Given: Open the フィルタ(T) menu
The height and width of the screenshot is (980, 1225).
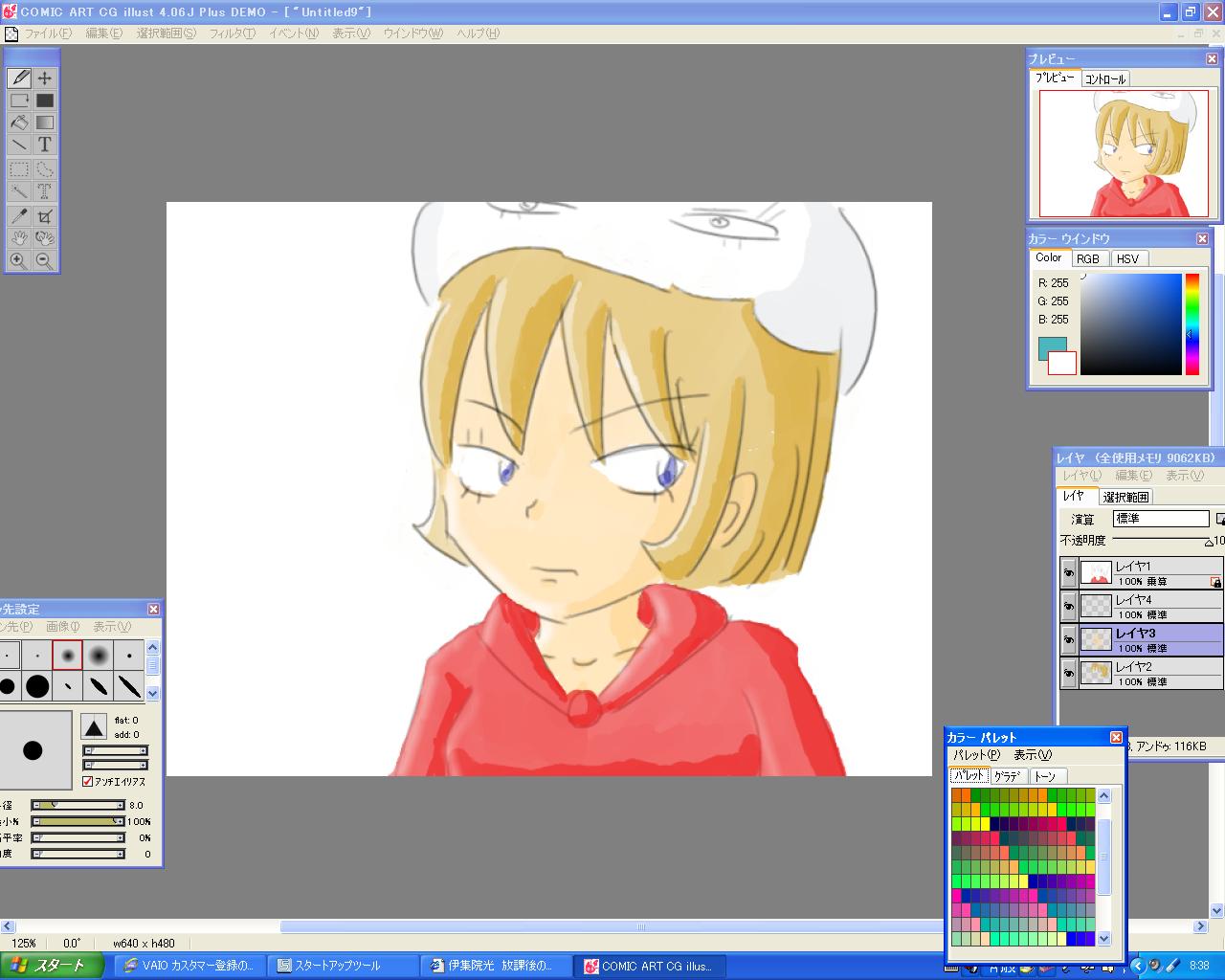Looking at the screenshot, I should coord(232,33).
